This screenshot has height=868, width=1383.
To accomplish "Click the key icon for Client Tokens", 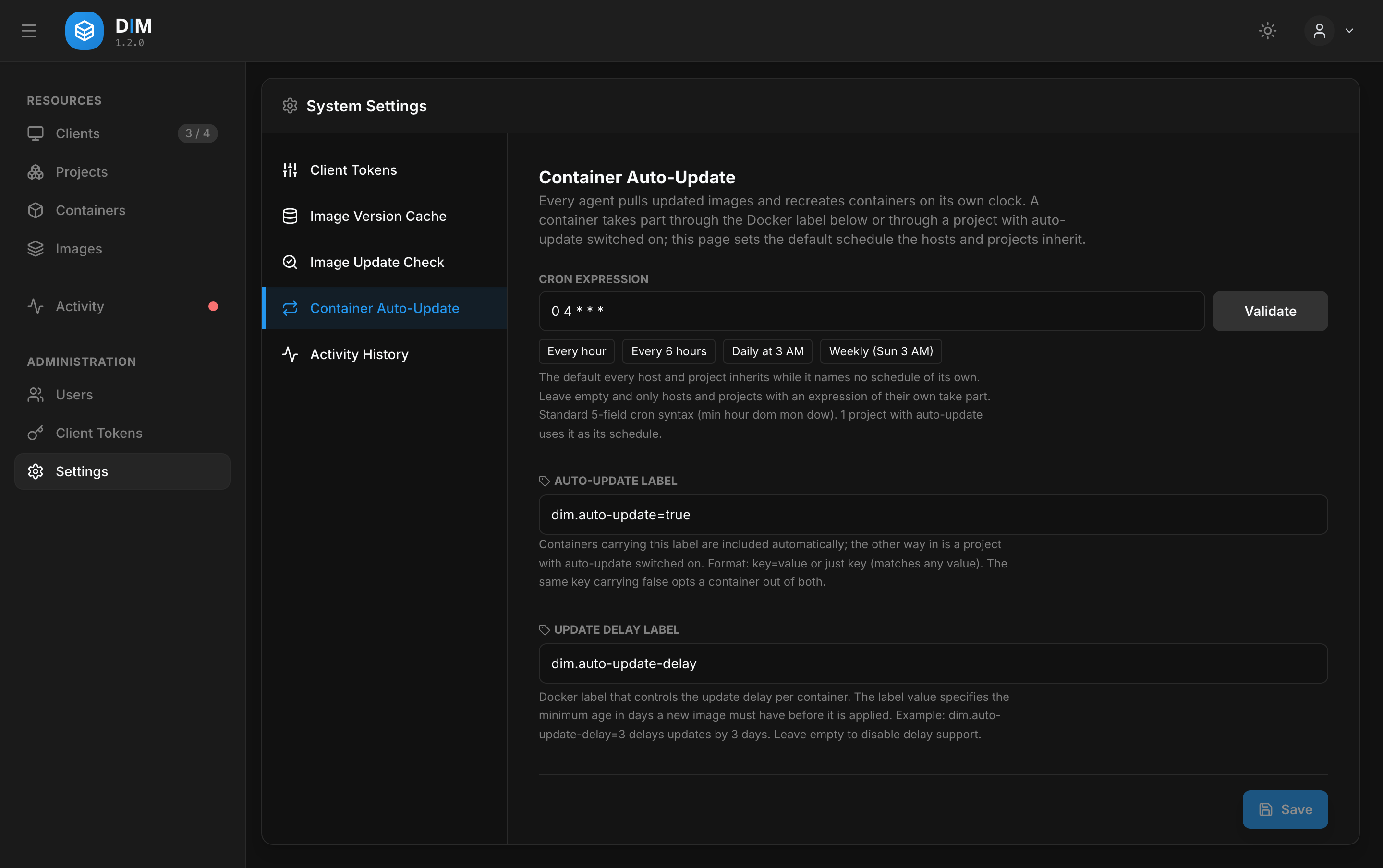I will point(36,433).
